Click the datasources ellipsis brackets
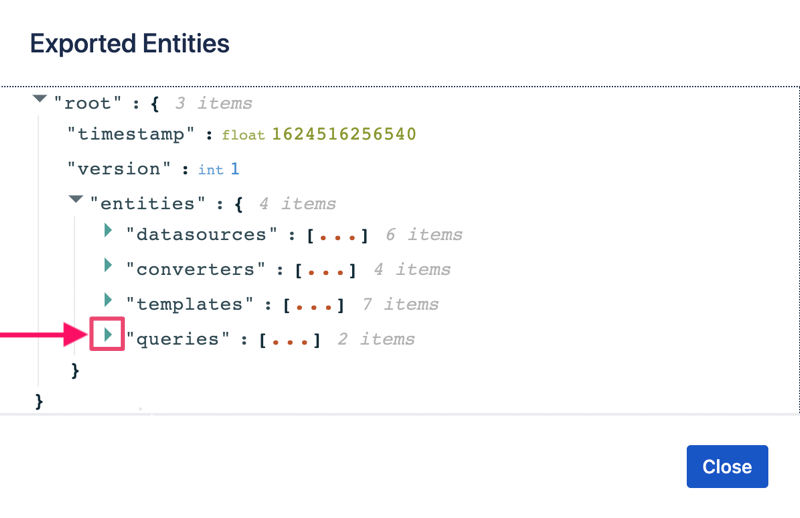 tap(337, 236)
